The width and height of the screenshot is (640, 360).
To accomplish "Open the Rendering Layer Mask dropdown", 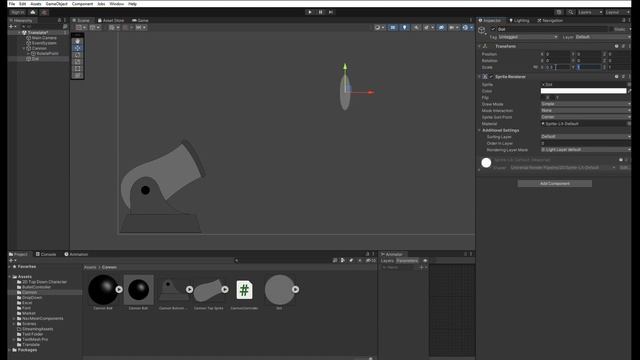I will pyautogui.click(x=586, y=150).
